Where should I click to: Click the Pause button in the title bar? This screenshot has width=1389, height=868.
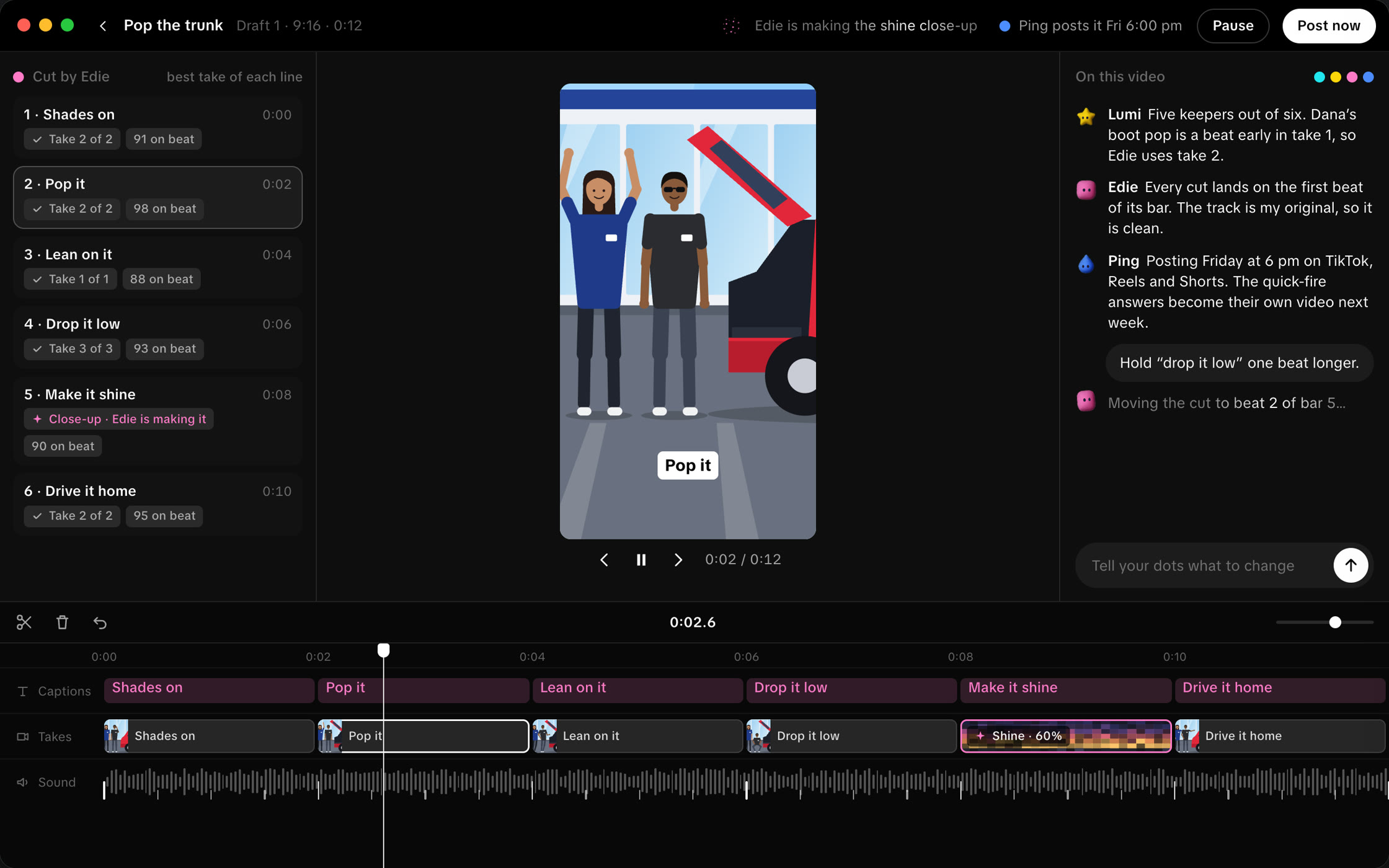click(x=1233, y=25)
